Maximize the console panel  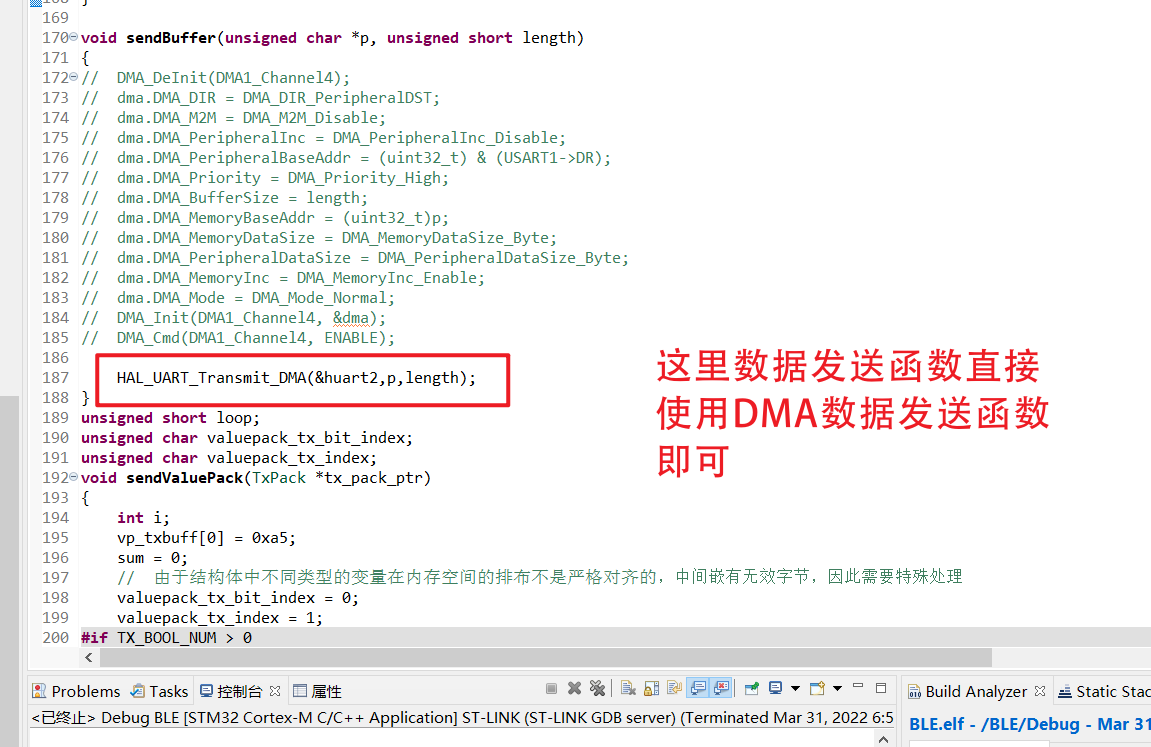881,688
